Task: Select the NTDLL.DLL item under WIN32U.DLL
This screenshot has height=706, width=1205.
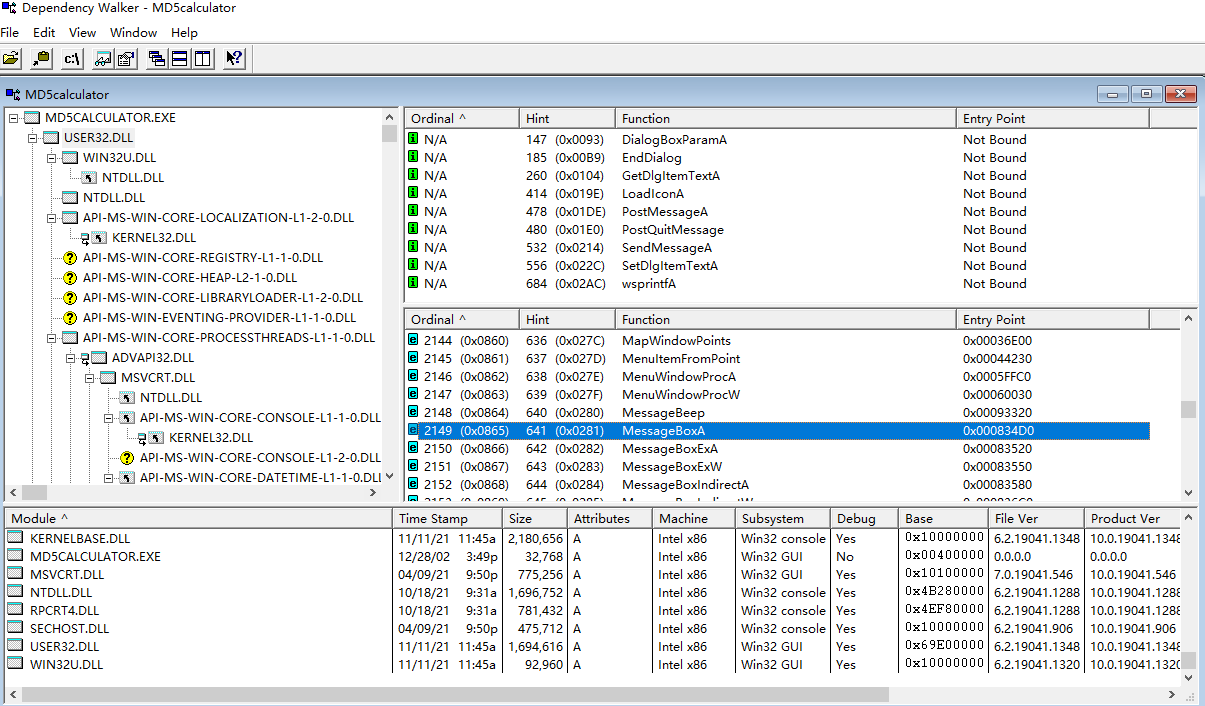Action: click(133, 178)
